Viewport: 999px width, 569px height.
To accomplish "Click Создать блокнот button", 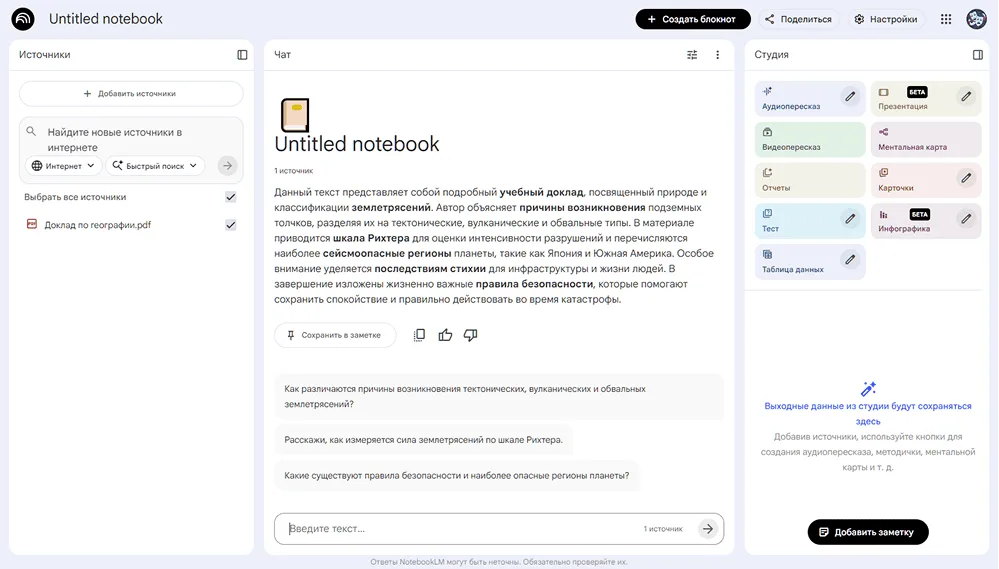I will pyautogui.click(x=692, y=19).
